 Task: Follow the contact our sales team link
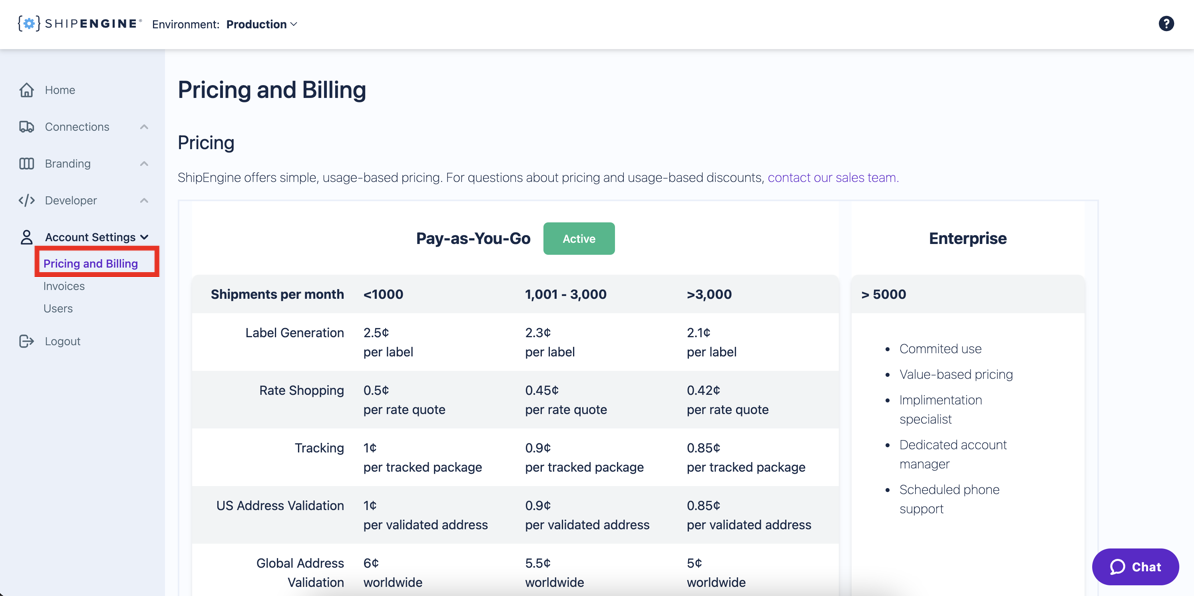click(833, 178)
